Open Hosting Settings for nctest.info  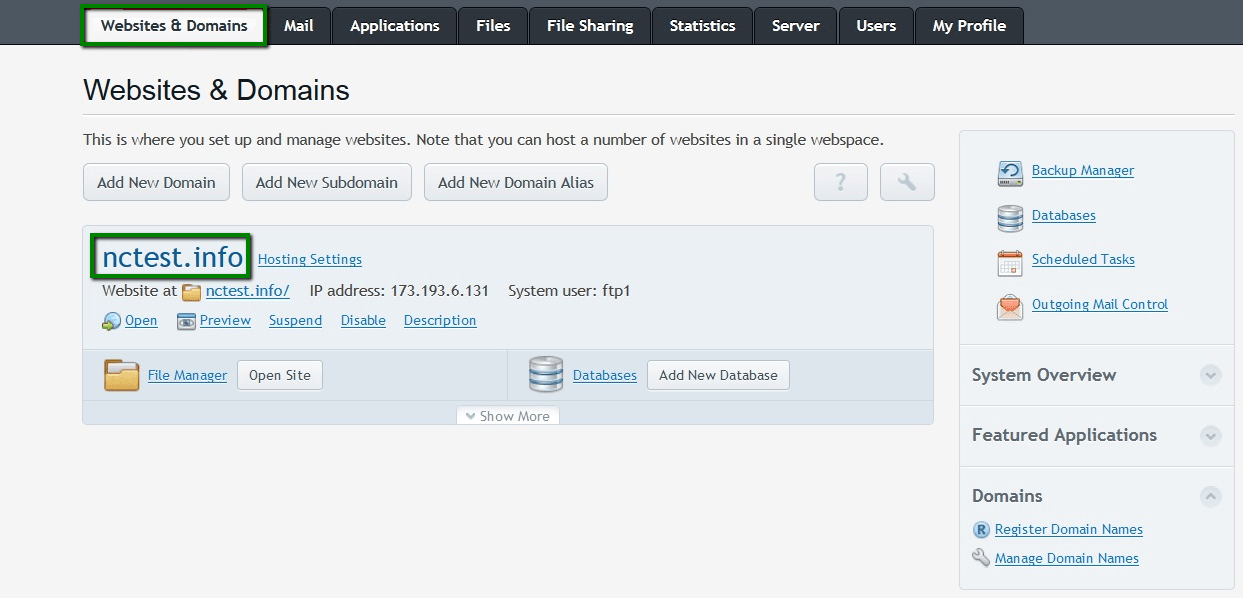pyautogui.click(x=309, y=259)
